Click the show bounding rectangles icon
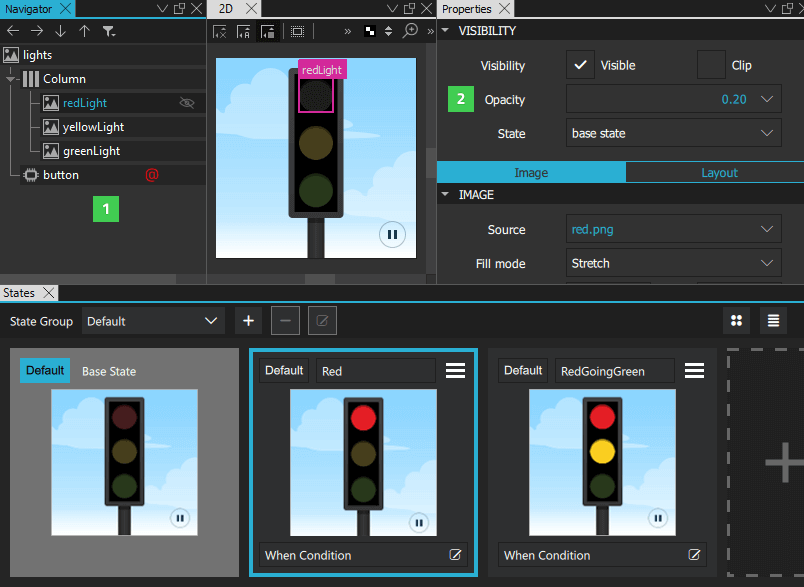The image size is (804, 587). click(x=297, y=31)
